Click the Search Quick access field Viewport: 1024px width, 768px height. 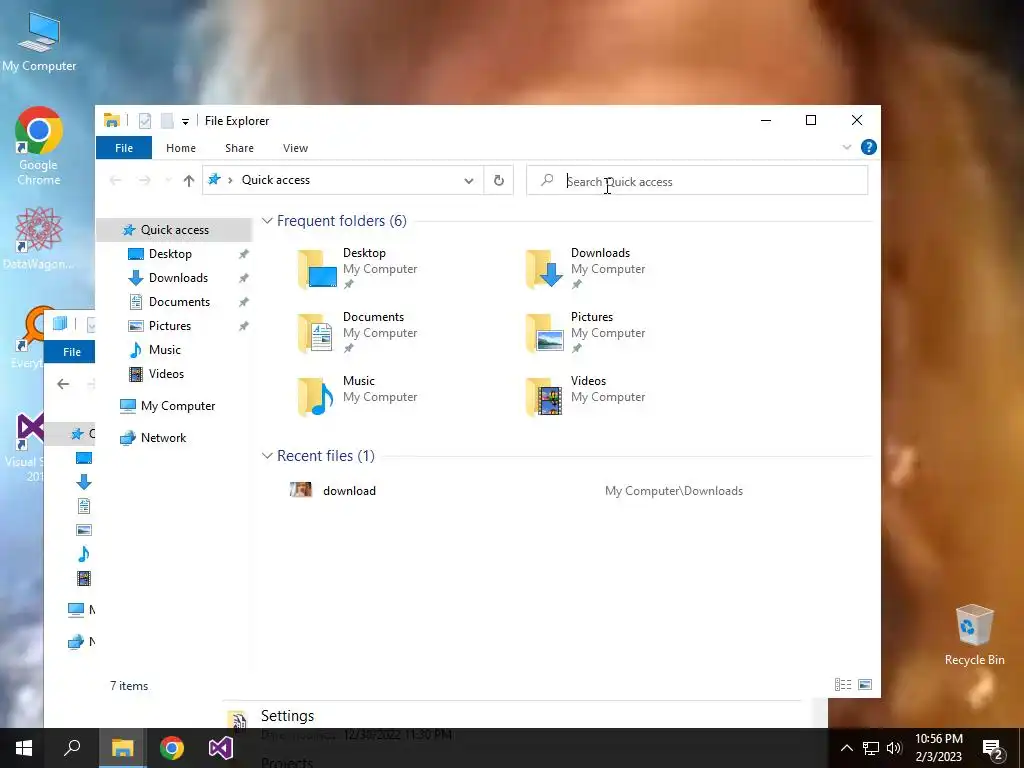(697, 181)
